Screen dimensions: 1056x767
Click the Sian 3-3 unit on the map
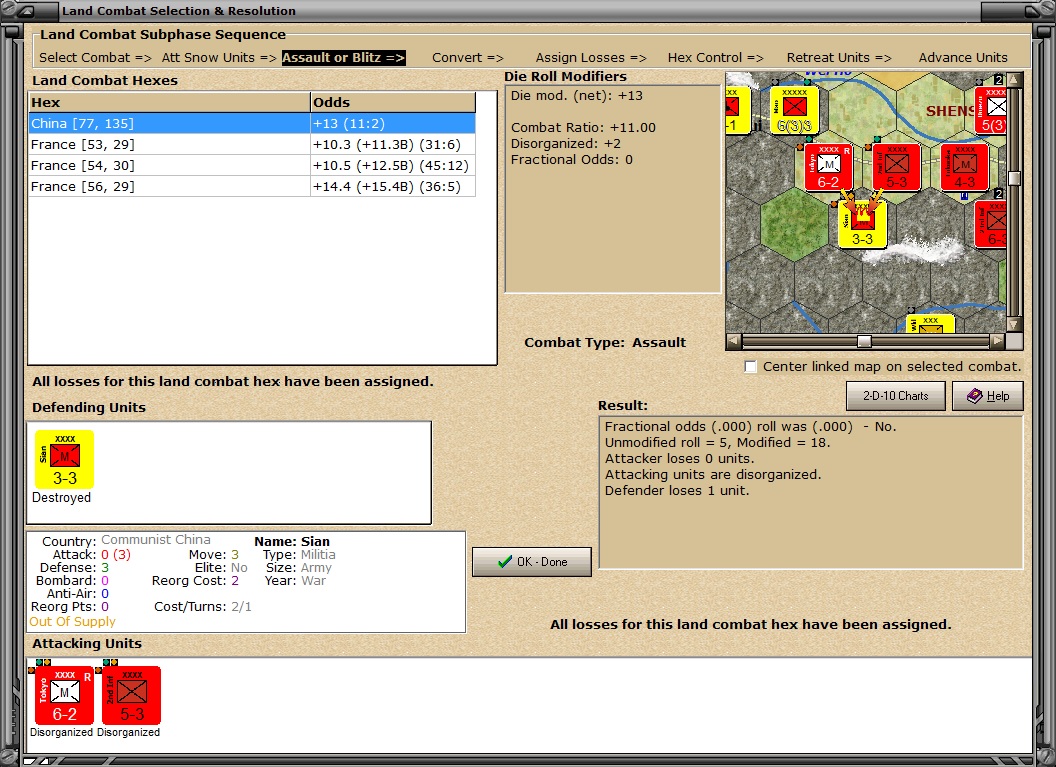click(x=862, y=224)
